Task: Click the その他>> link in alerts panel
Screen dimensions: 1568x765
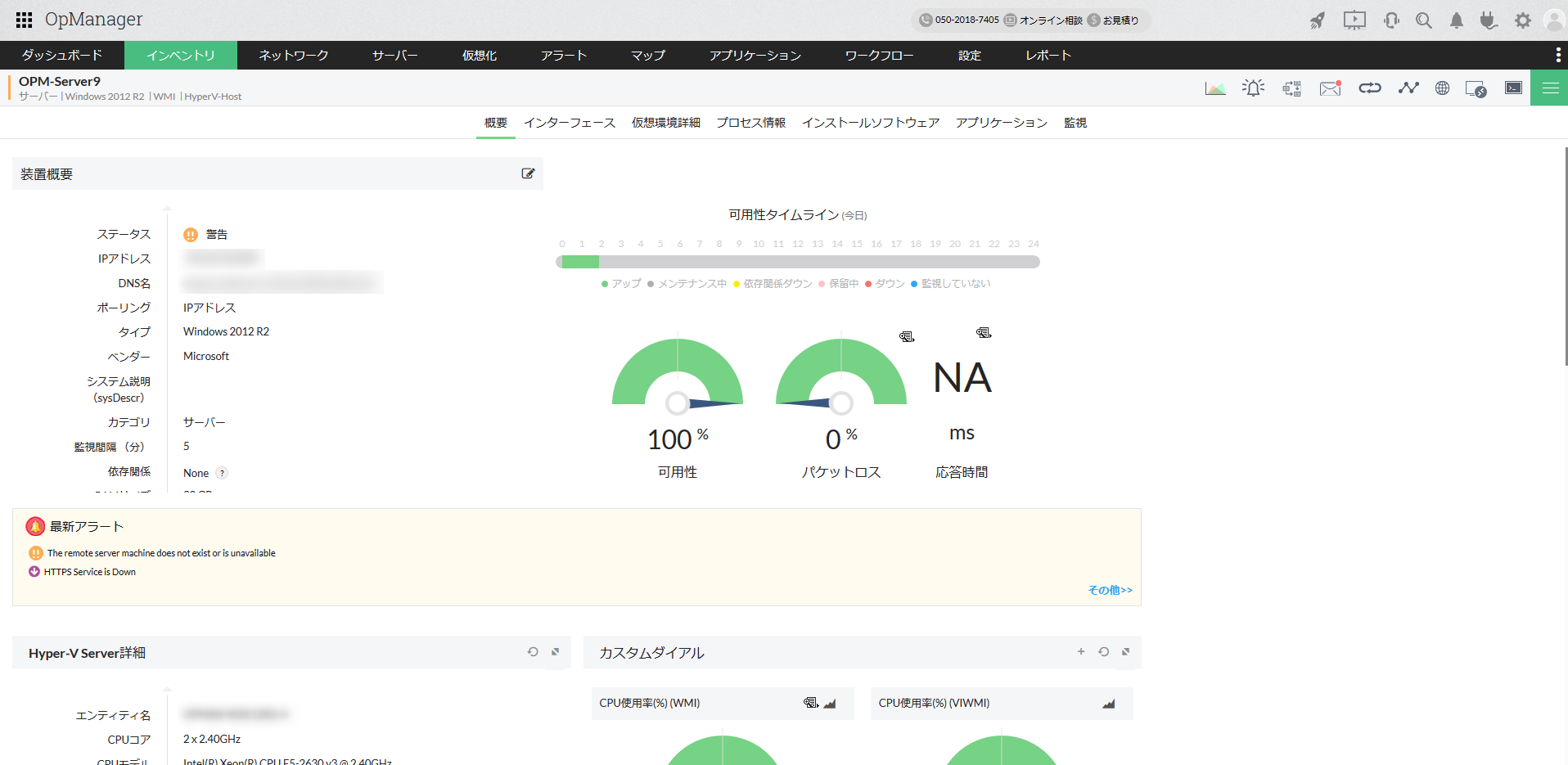Action: tap(1110, 590)
